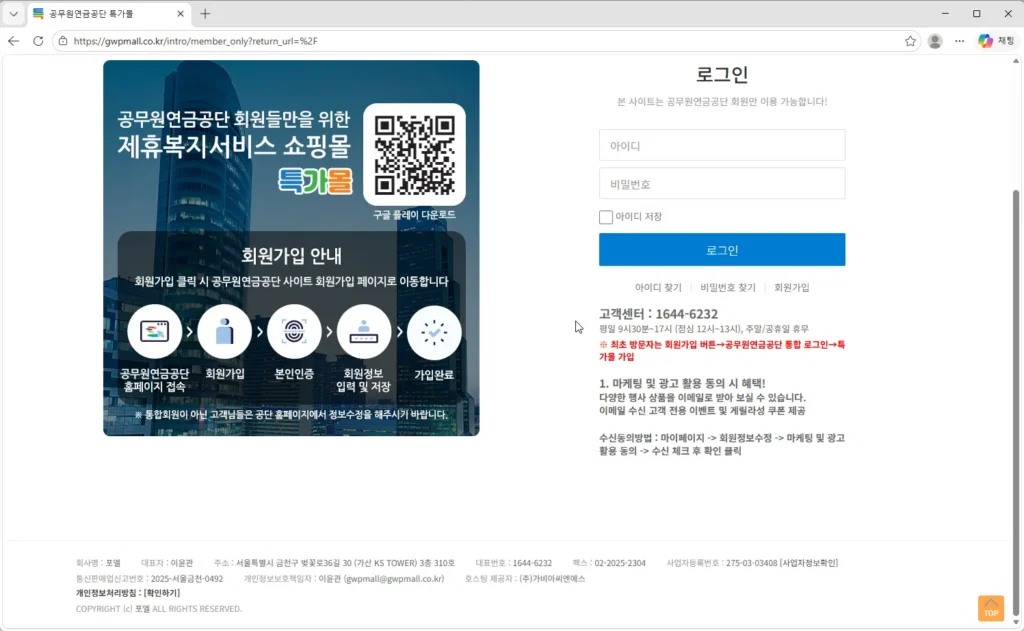This screenshot has width=1024, height=631.
Task: Click the 아이디 input field
Action: pos(721,146)
